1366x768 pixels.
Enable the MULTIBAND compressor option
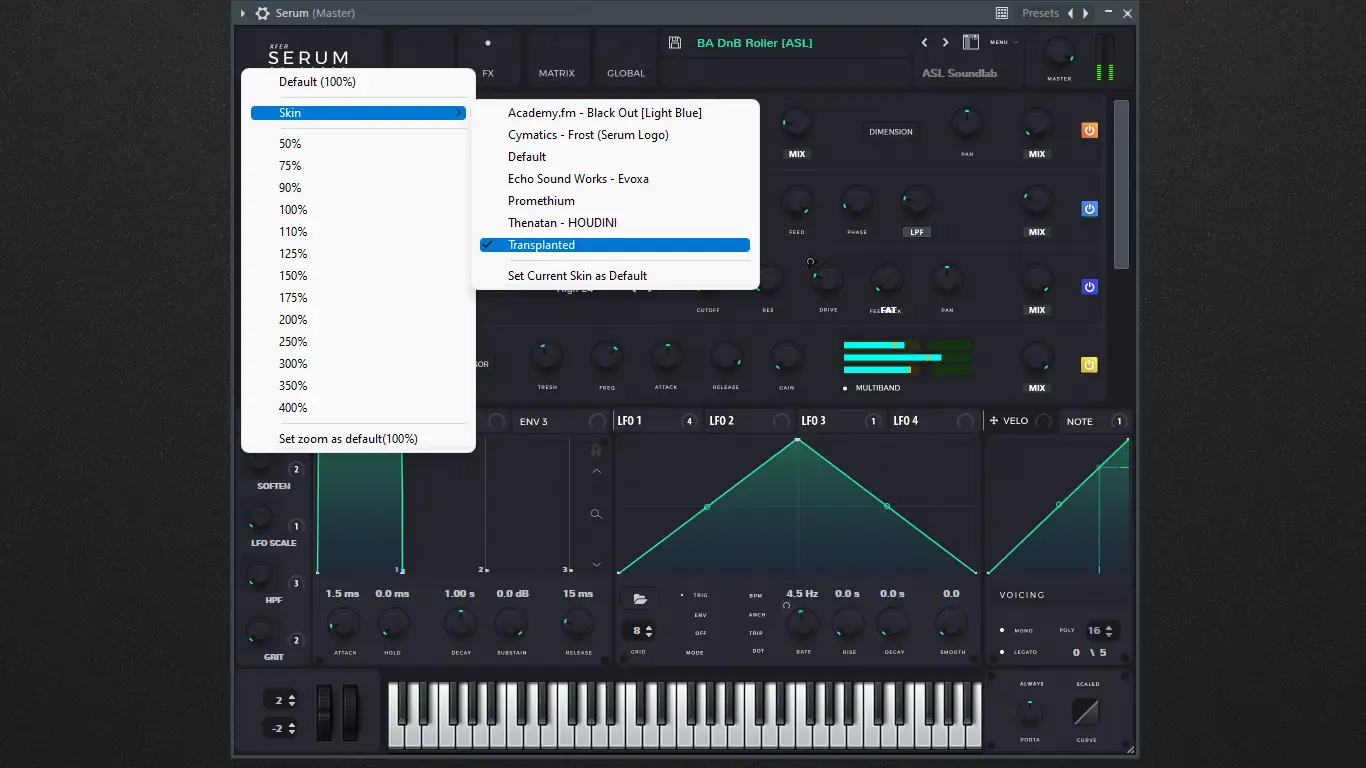pos(871,388)
